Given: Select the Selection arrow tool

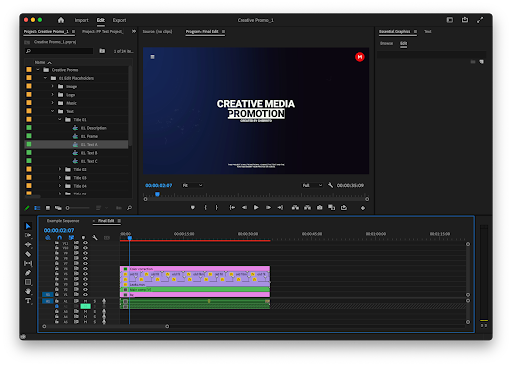Looking at the screenshot, I should 28,226.
